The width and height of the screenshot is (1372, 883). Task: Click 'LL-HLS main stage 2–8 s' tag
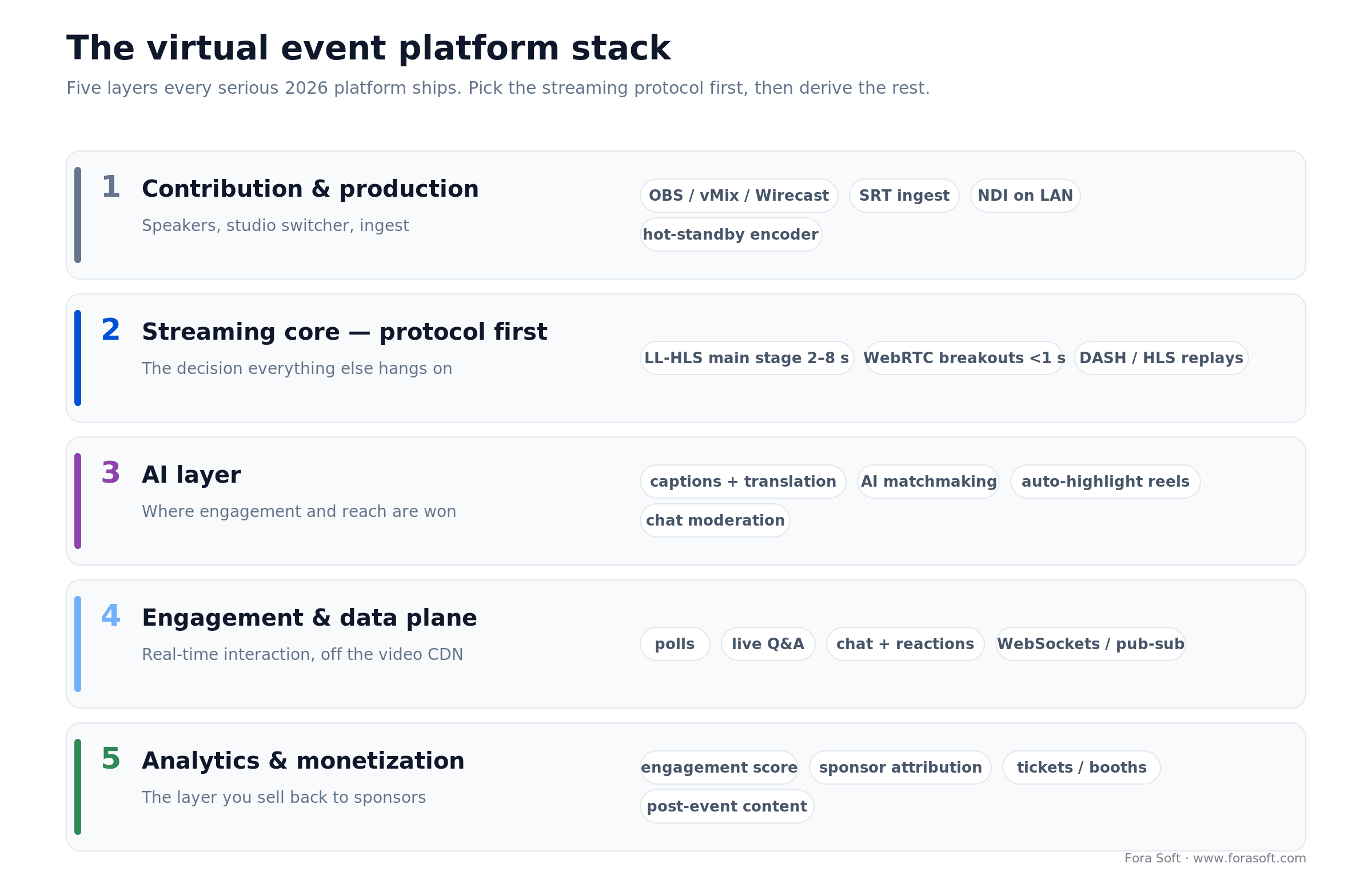point(746,358)
